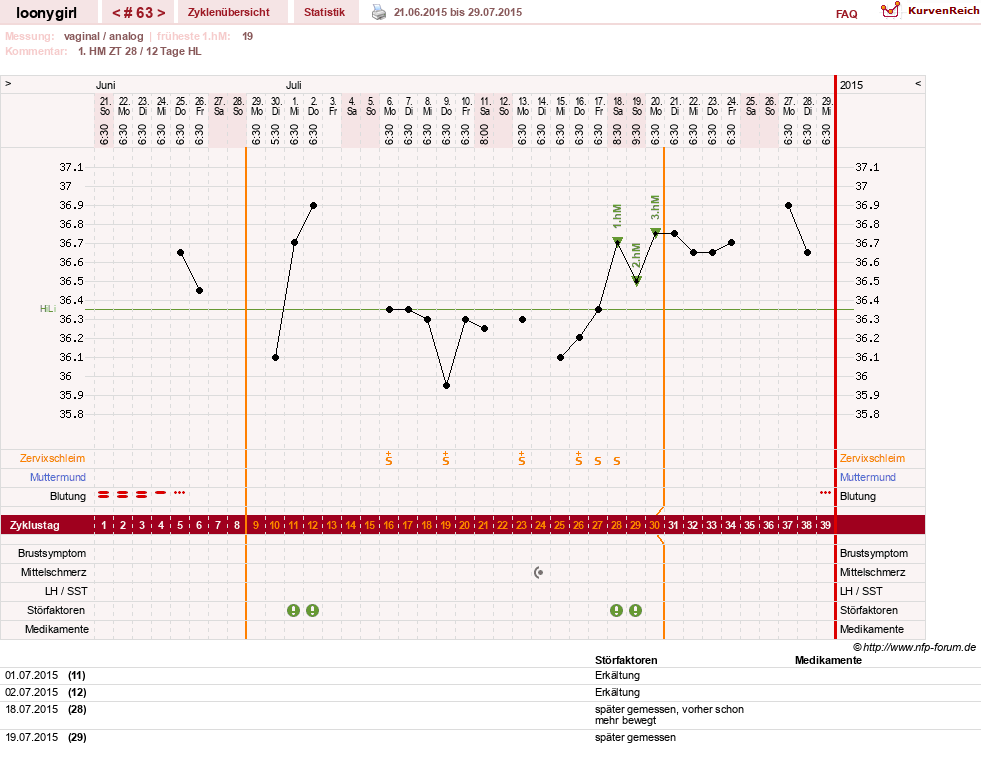Click the KurvenReich text link

[x=943, y=11]
